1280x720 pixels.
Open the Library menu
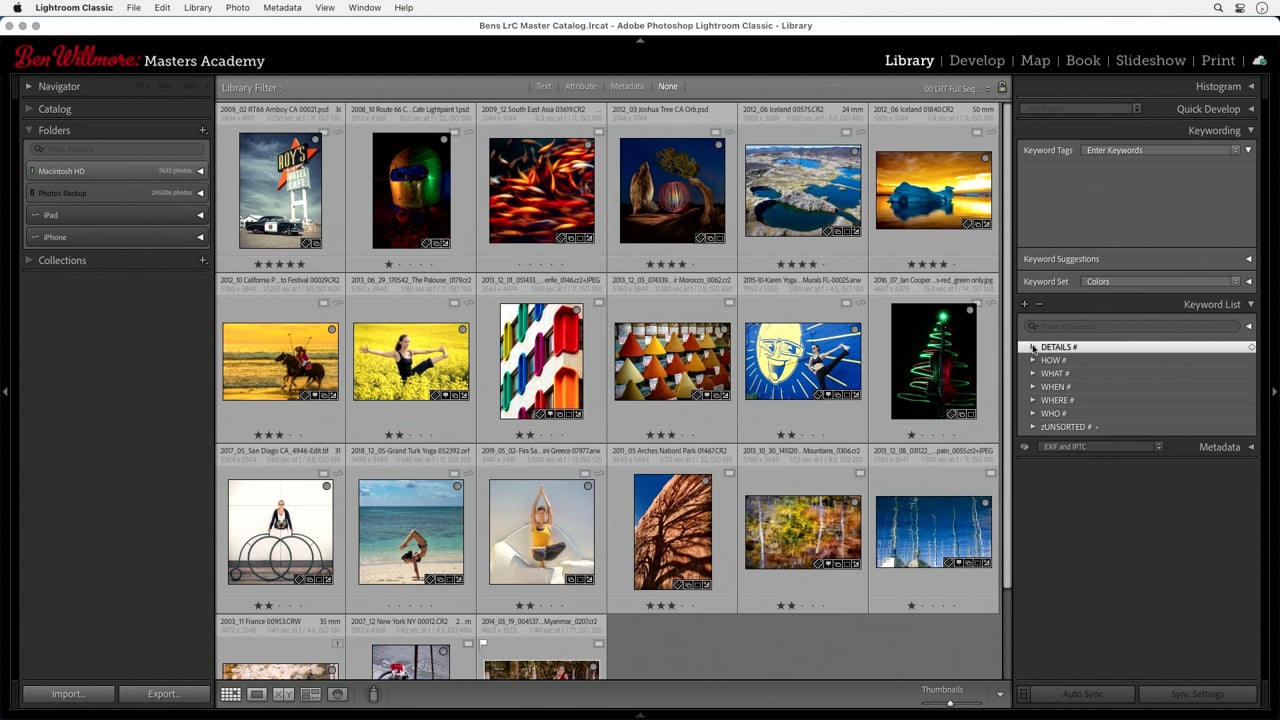coord(198,8)
